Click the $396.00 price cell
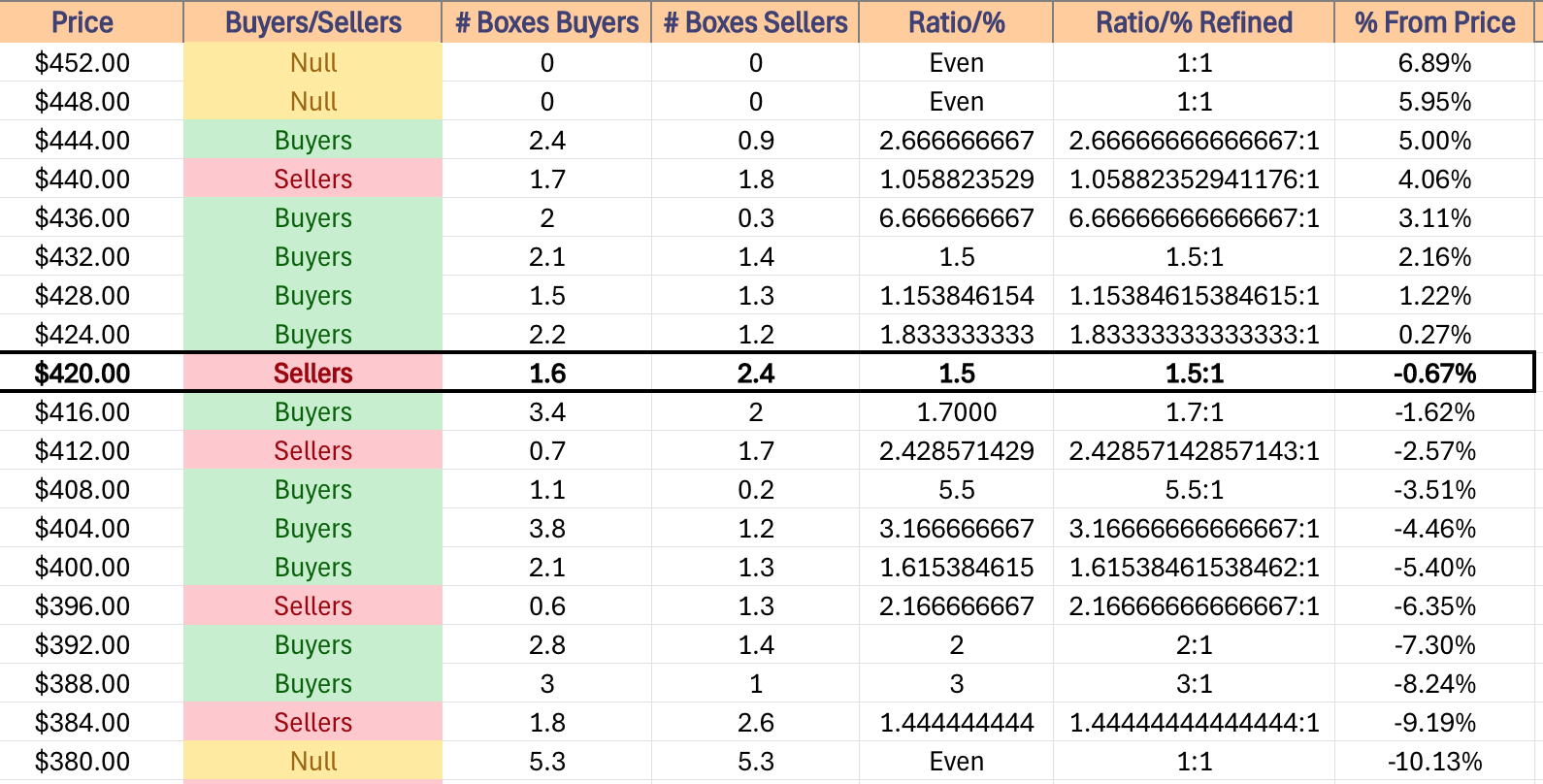 point(91,606)
